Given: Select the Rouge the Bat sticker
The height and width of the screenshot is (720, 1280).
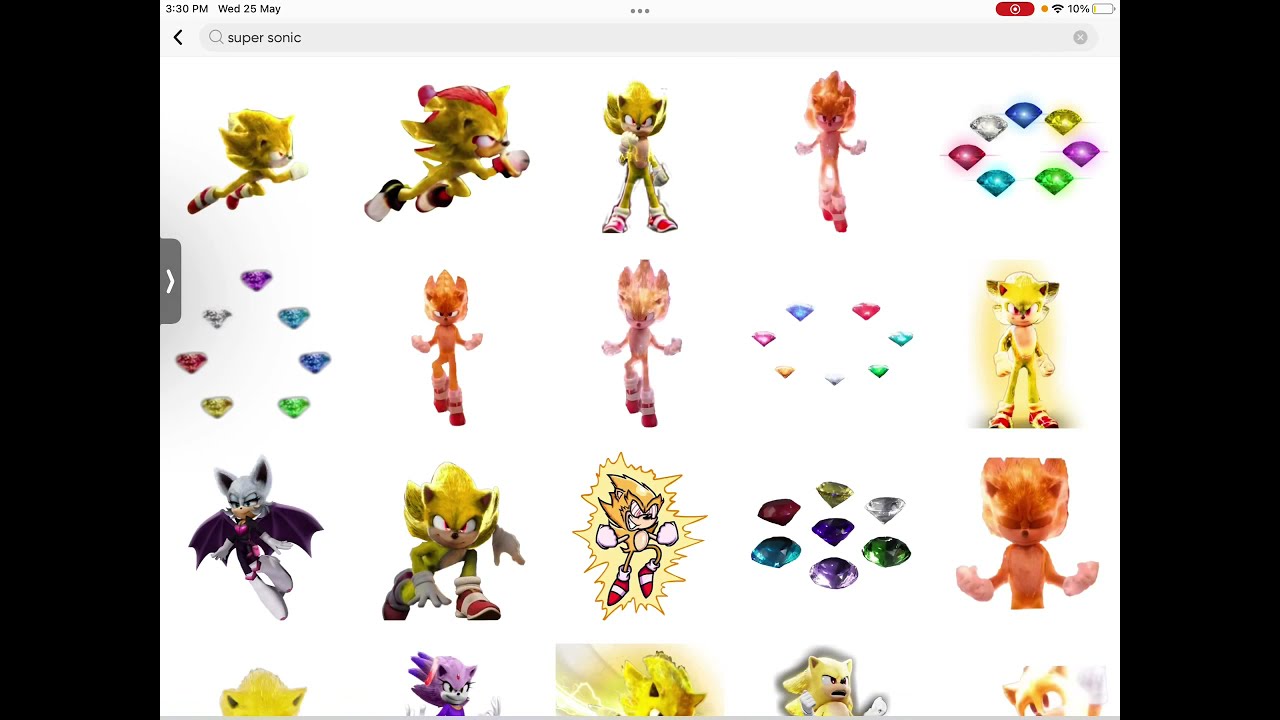Looking at the screenshot, I should tap(256, 537).
